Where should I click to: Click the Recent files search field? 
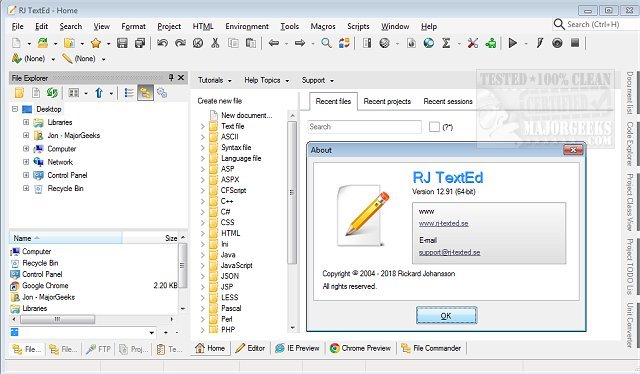coord(364,127)
